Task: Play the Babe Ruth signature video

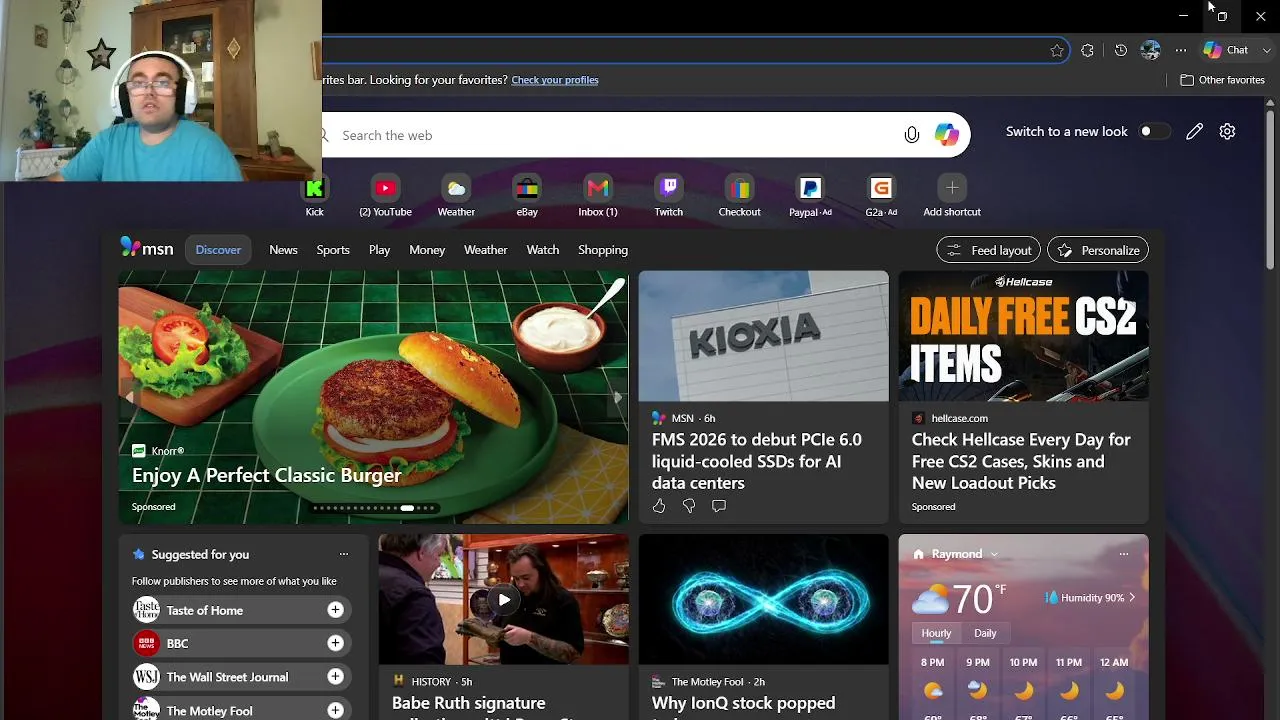Action: click(x=504, y=600)
